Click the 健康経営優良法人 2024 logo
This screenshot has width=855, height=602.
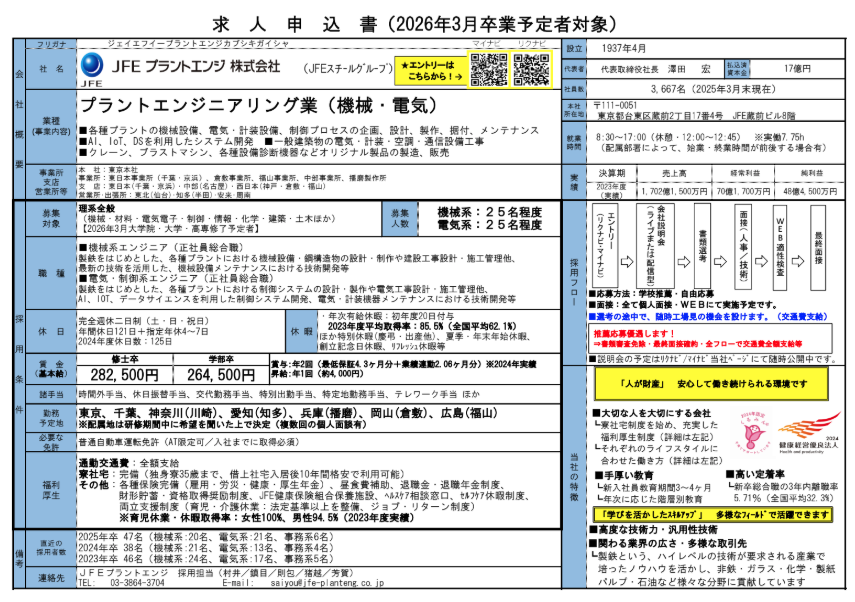(809, 434)
